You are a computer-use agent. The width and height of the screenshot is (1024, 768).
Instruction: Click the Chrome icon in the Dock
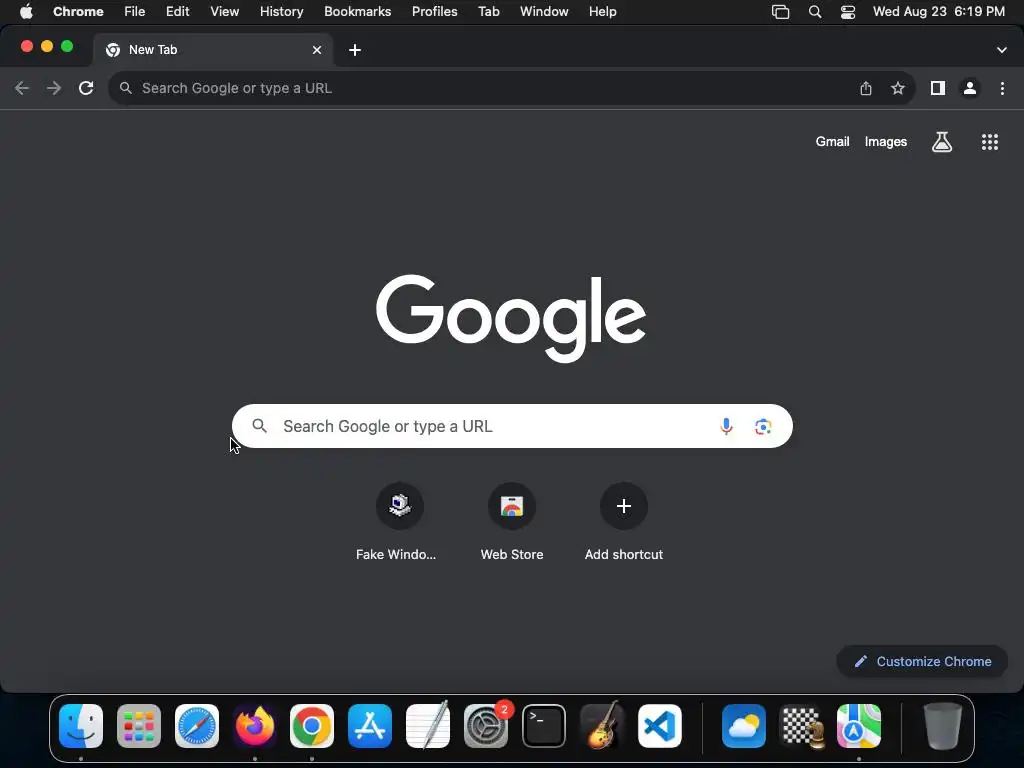coord(312,726)
